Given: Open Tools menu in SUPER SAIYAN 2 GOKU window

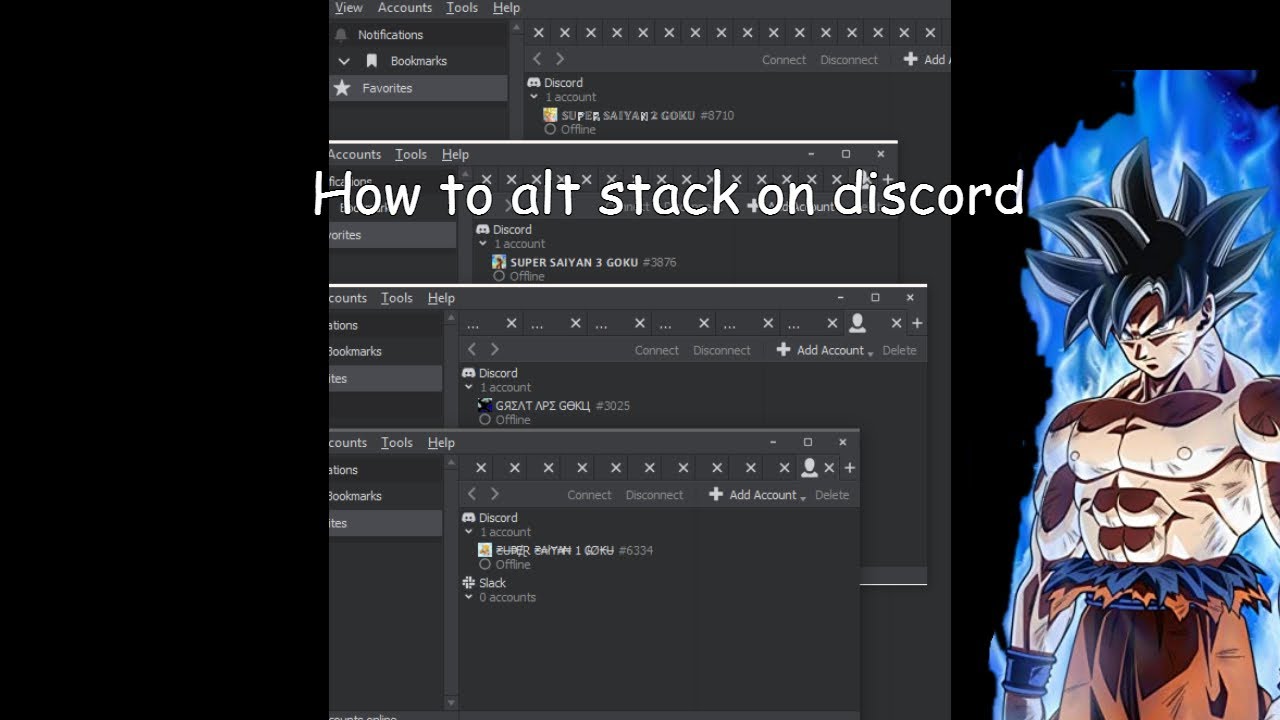Looking at the screenshot, I should click(462, 8).
